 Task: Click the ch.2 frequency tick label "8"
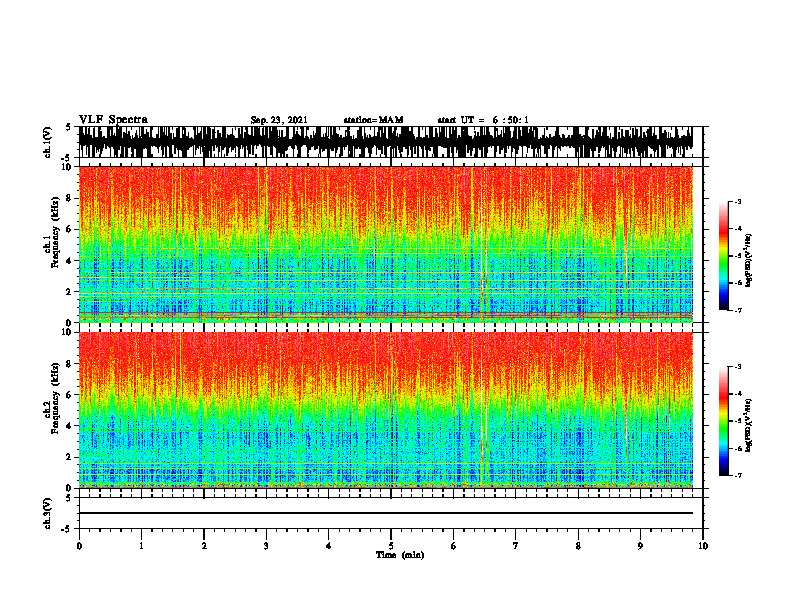tap(70, 364)
